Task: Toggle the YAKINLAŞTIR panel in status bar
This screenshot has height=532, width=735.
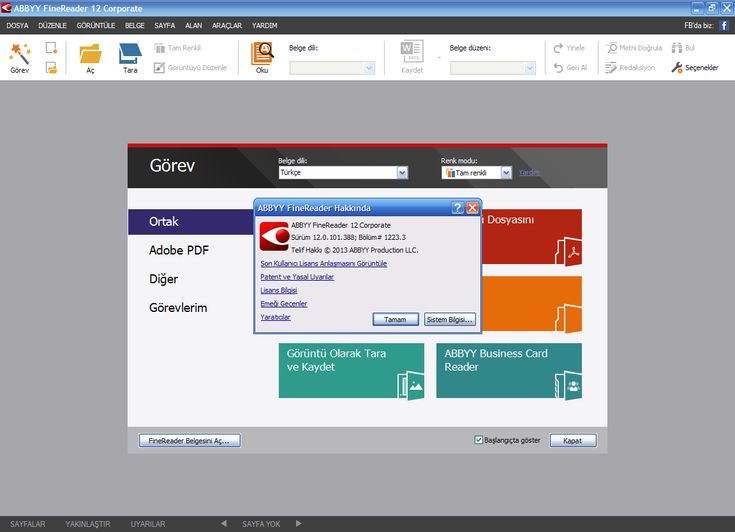Action: coord(88,524)
